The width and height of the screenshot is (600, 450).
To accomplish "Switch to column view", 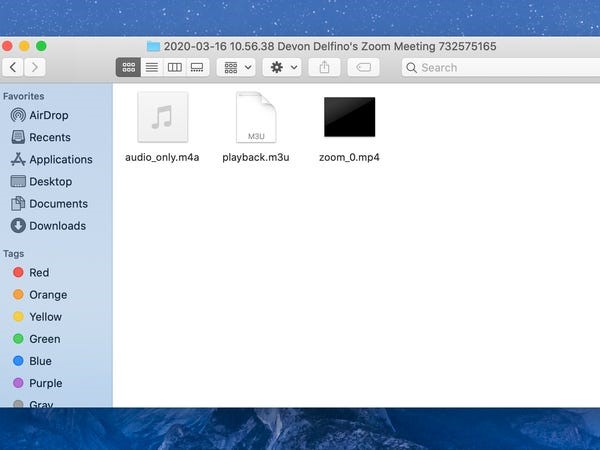I will [x=174, y=67].
